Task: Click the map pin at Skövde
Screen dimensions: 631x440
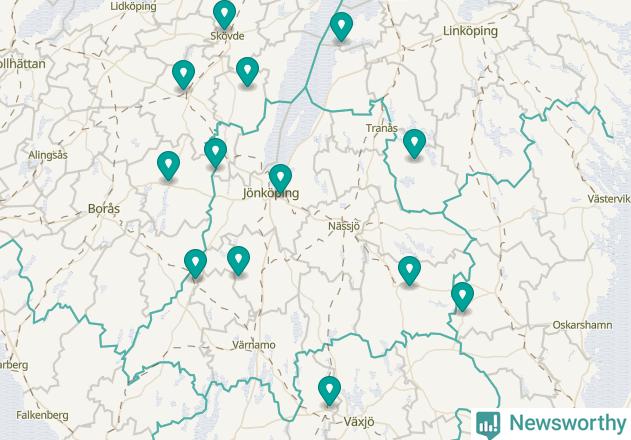Action: [225, 14]
